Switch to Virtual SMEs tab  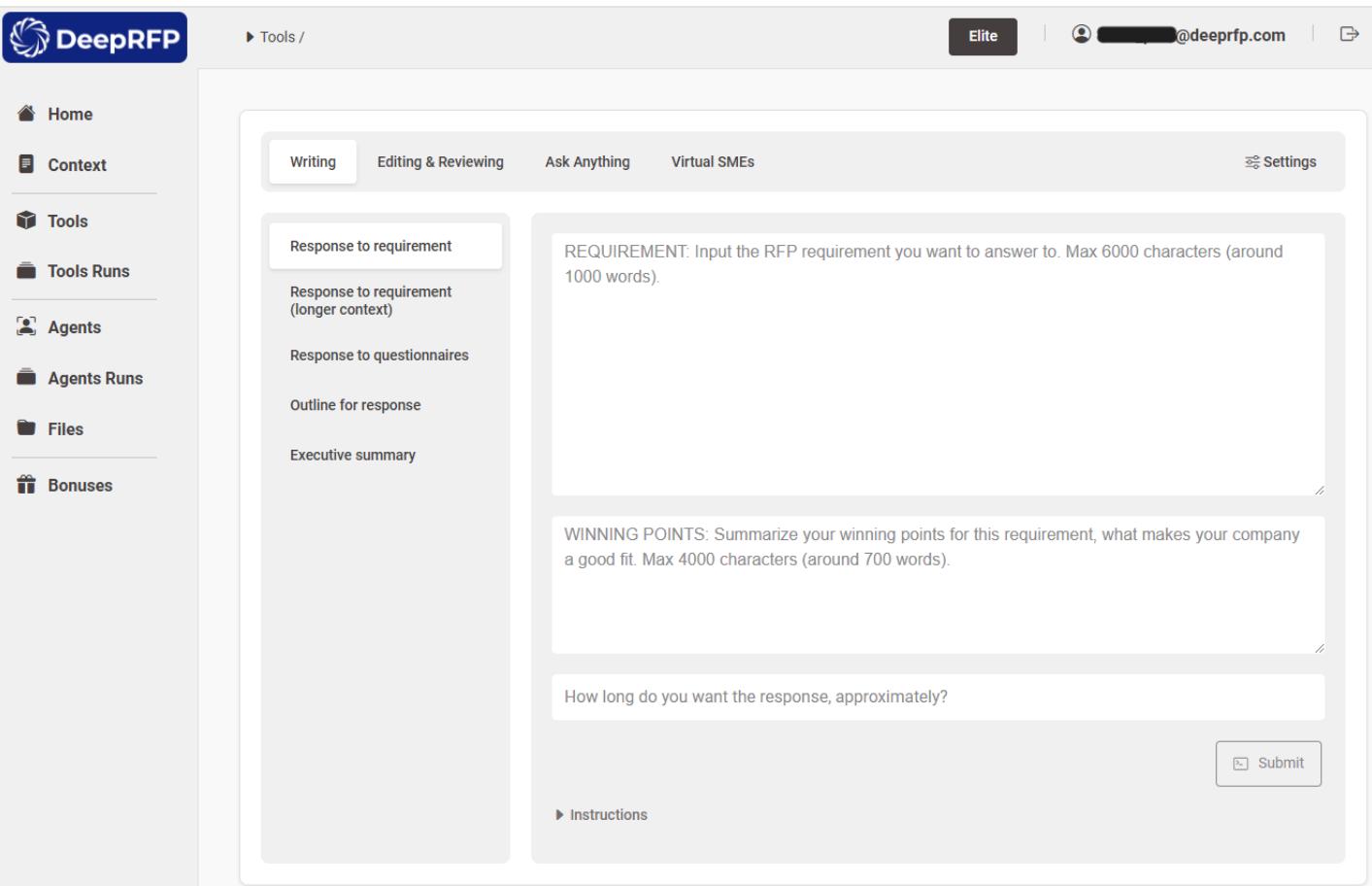click(712, 162)
